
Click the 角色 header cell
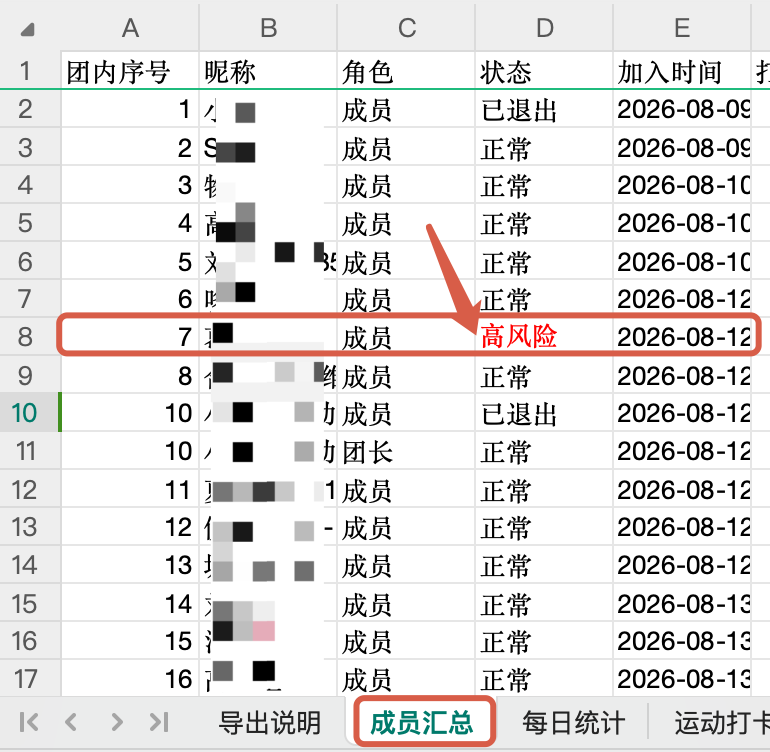406,71
